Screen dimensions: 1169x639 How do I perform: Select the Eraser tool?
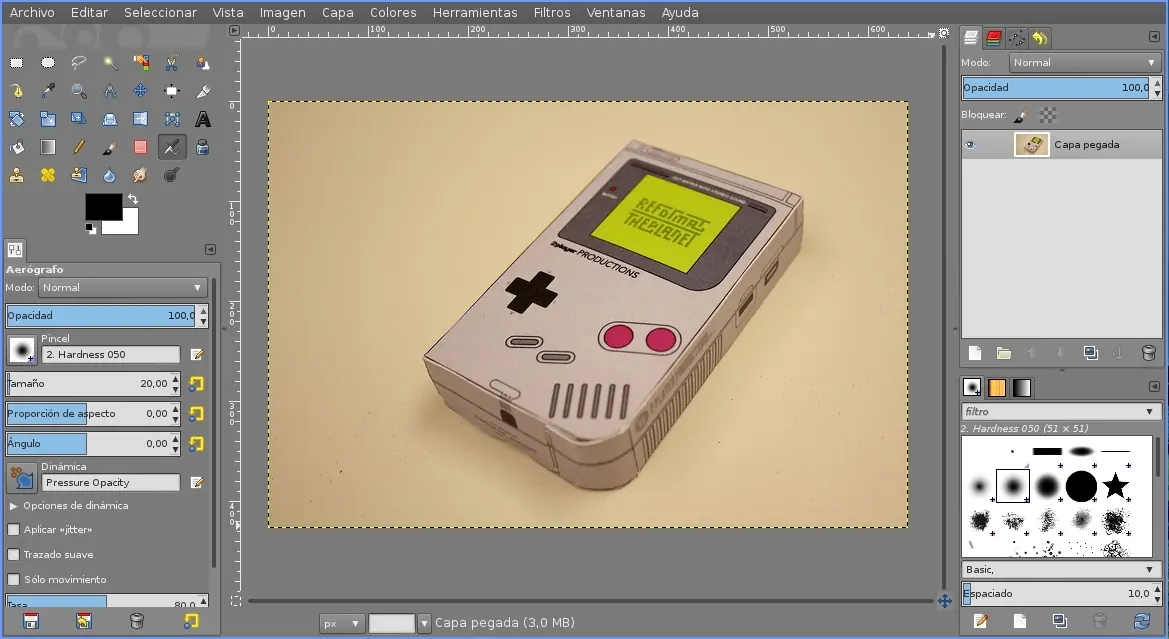click(140, 147)
